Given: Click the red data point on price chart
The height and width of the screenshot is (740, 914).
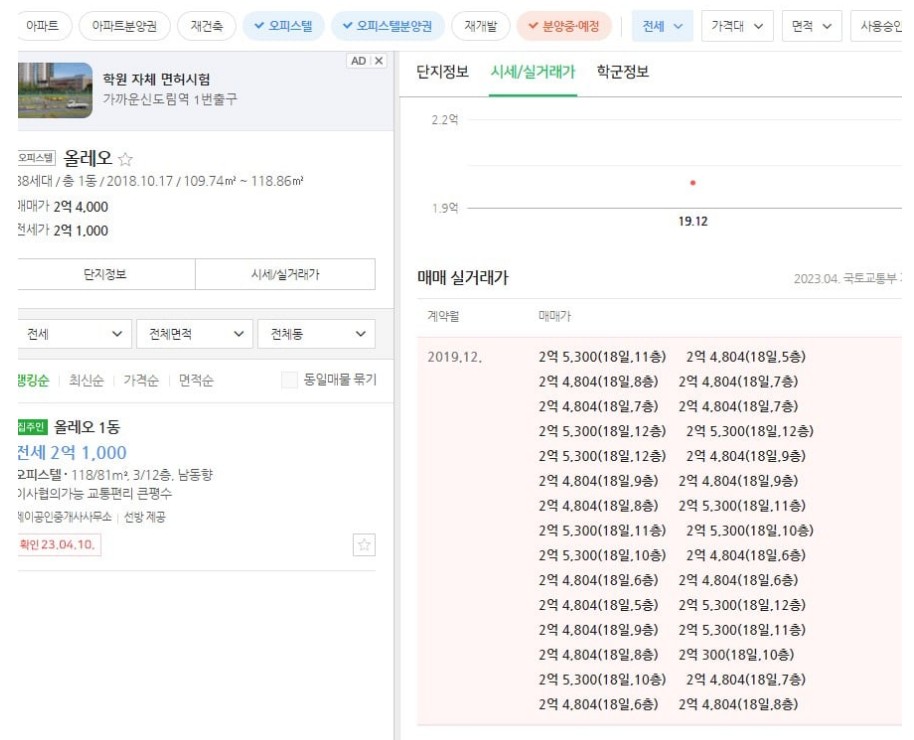Looking at the screenshot, I should (x=693, y=183).
